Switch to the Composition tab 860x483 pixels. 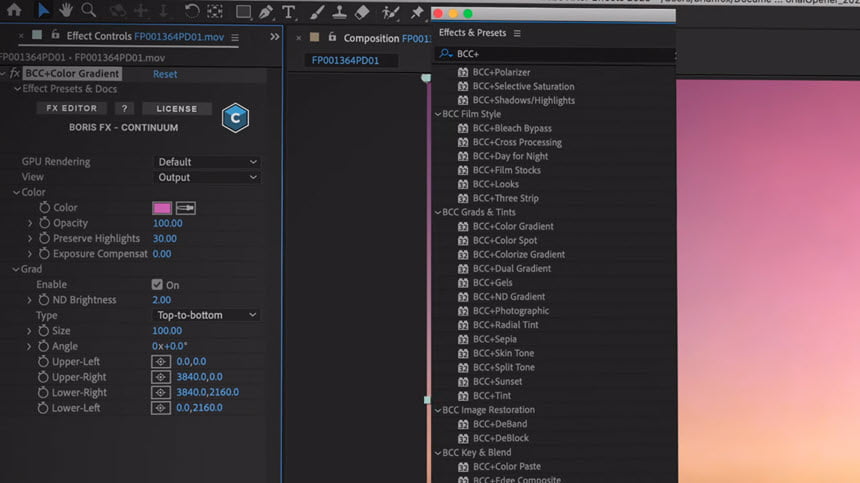pos(387,38)
